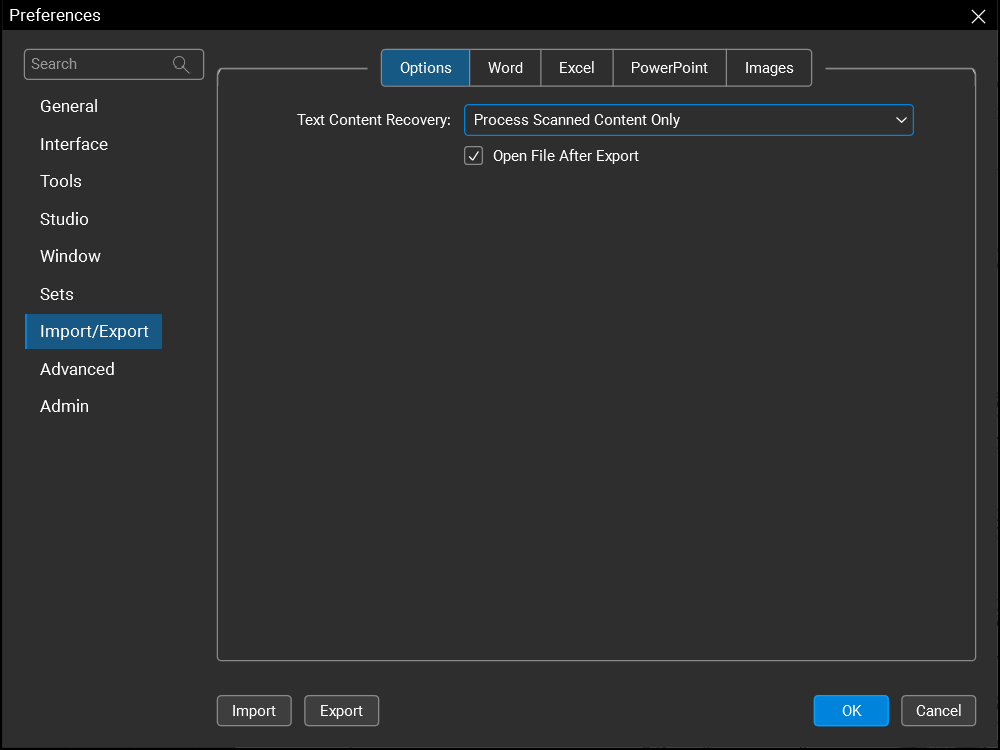
Task: Close the Preferences dialog window
Action: [978, 16]
